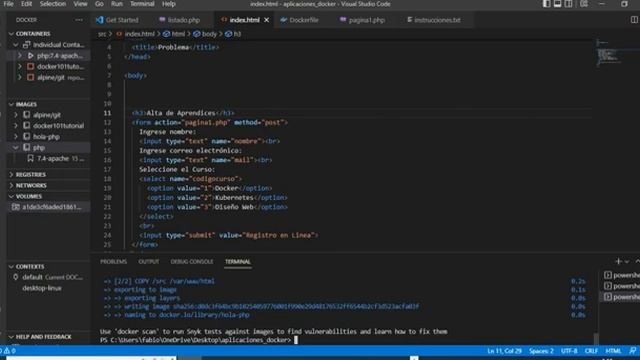Select the stopped alpine/git container icon

tap(31, 77)
